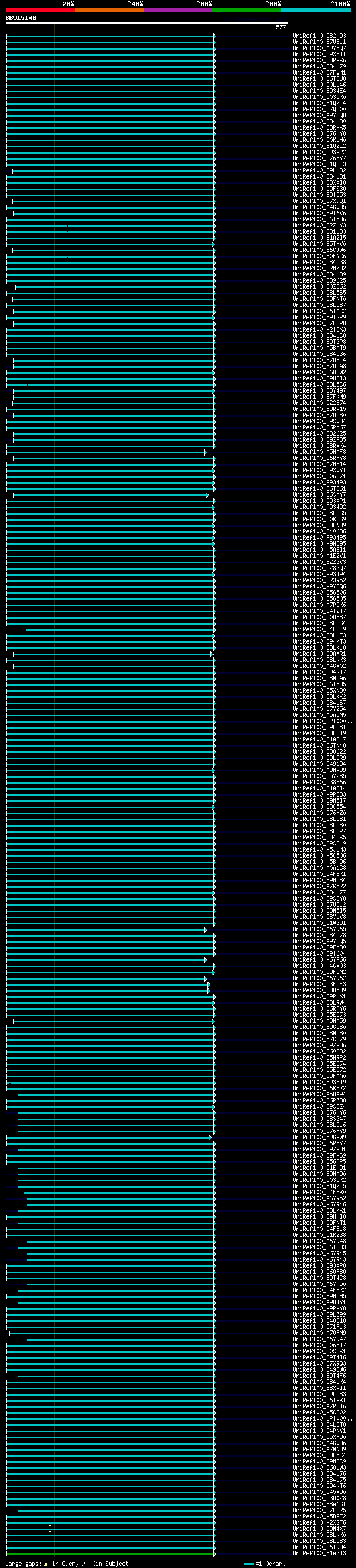This screenshot has width=356, height=1568.
Task: Select the UniRef100_Q9LLB2 label
Action: [319, 170]
